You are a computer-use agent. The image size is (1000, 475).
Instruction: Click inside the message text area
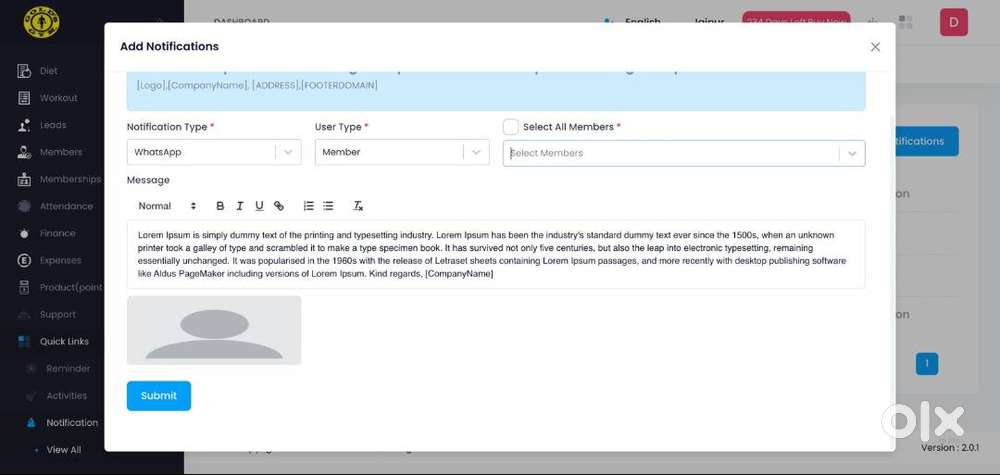click(x=495, y=254)
